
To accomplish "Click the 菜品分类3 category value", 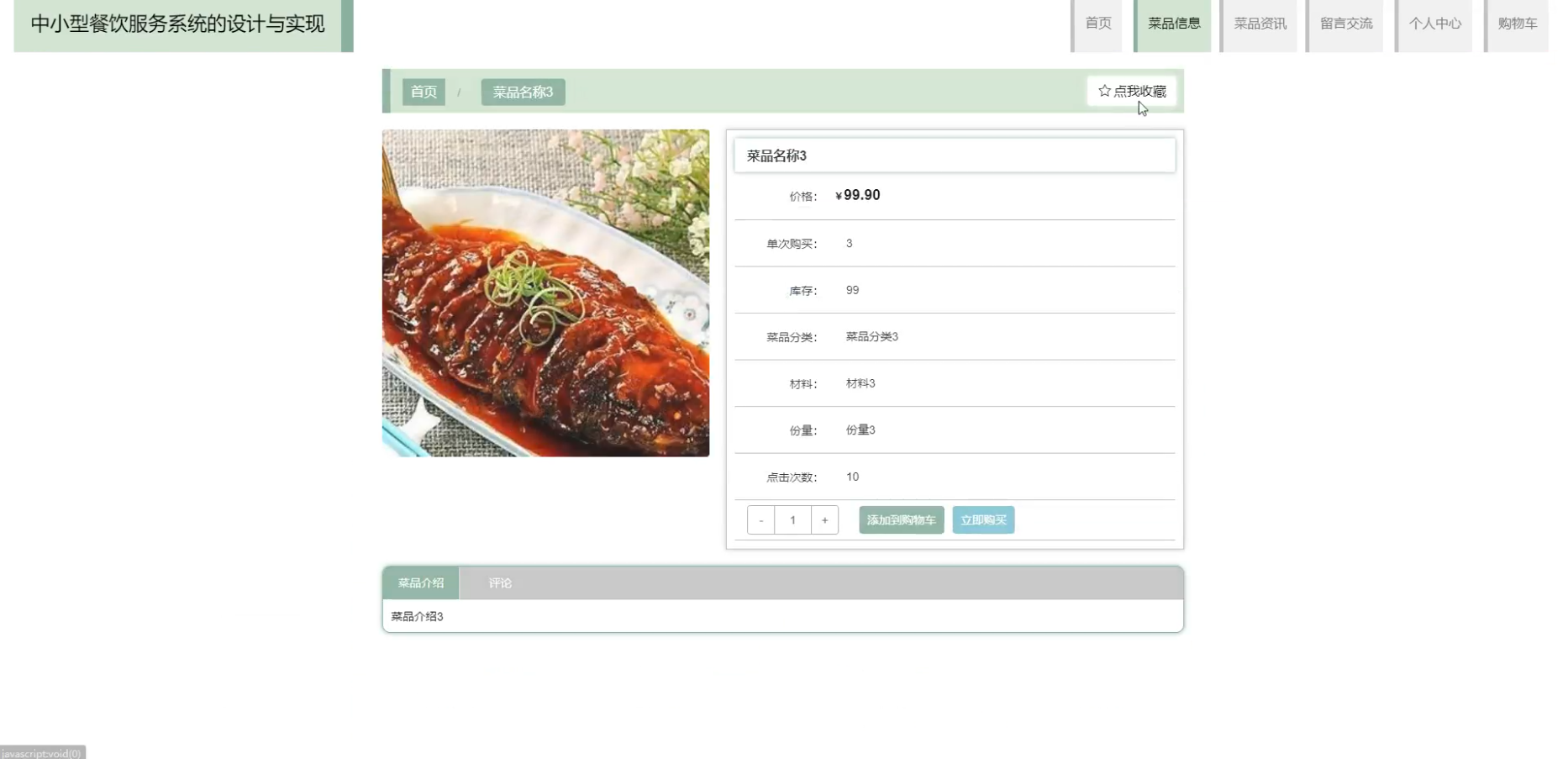I will (x=871, y=337).
